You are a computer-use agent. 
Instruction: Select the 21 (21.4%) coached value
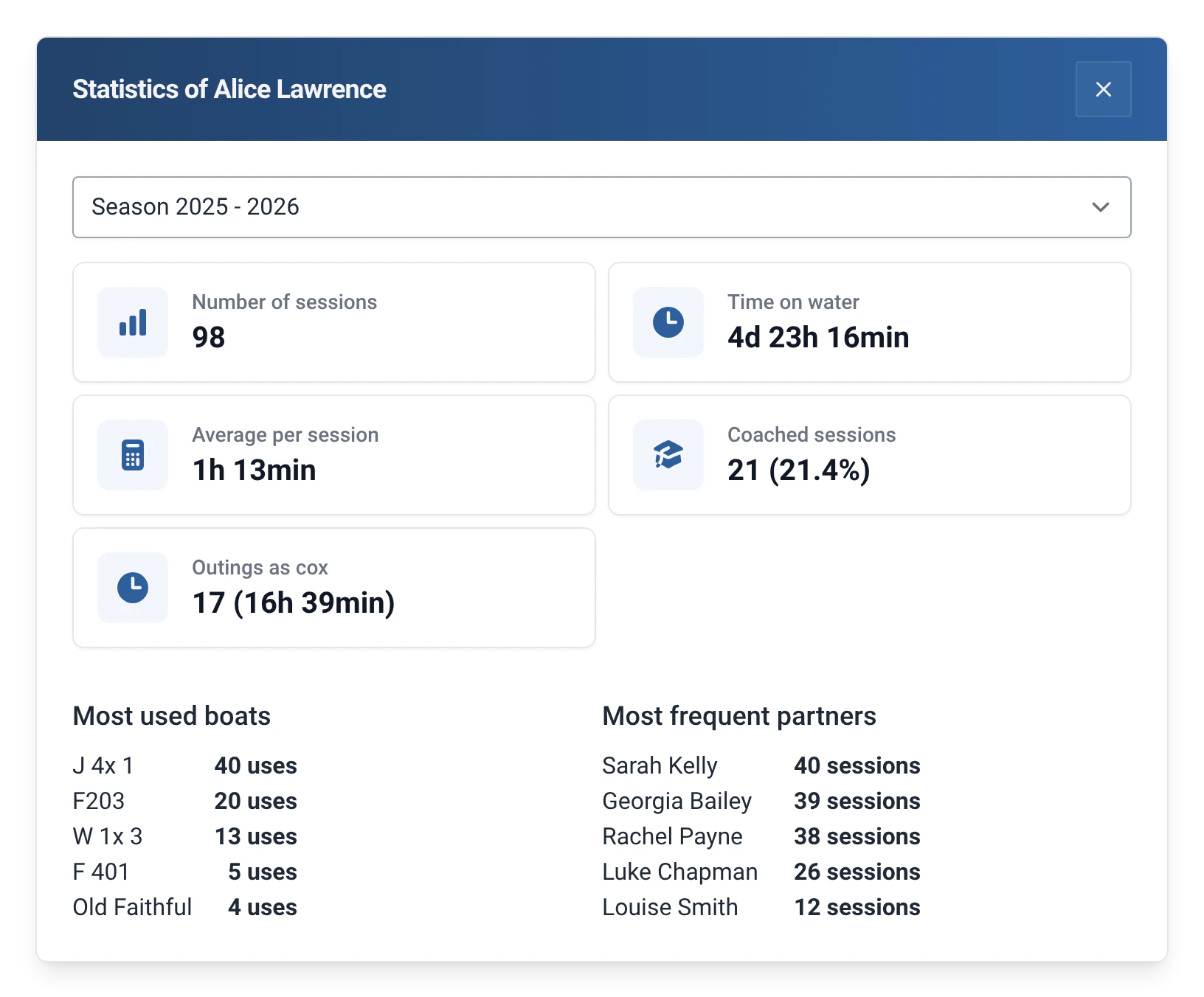pos(799,470)
